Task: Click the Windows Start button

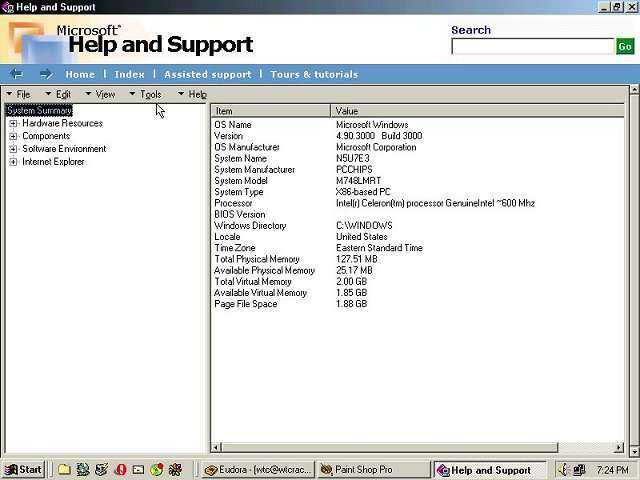Action: point(24,469)
